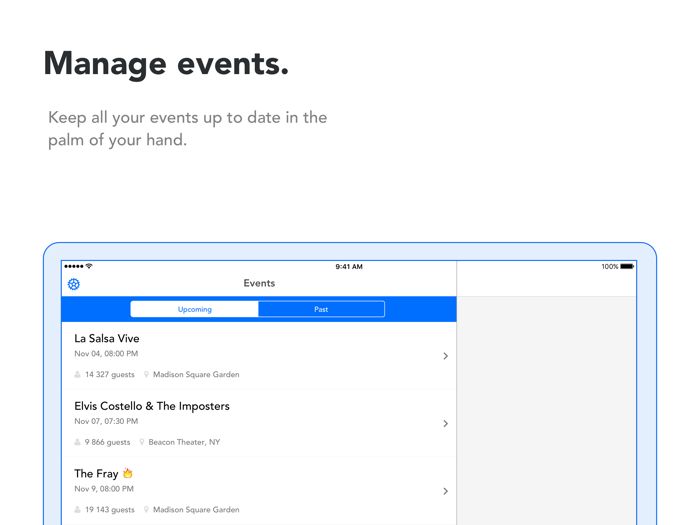Viewport: 700px width, 525px height.
Task: Open La Salsa Vive event chevron
Action: [445, 356]
